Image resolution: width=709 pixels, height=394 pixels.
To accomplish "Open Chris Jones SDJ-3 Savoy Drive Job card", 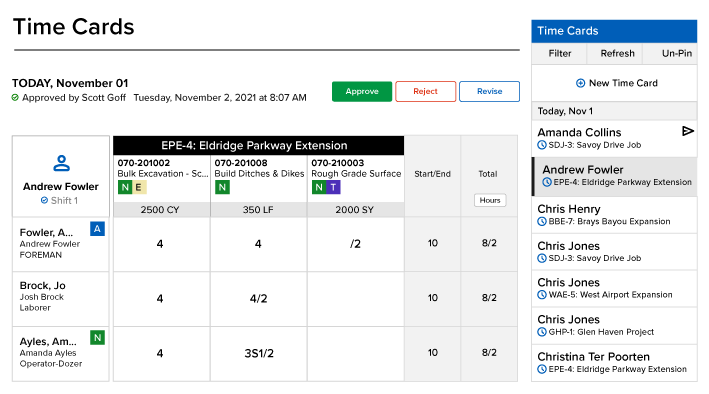I will point(614,252).
